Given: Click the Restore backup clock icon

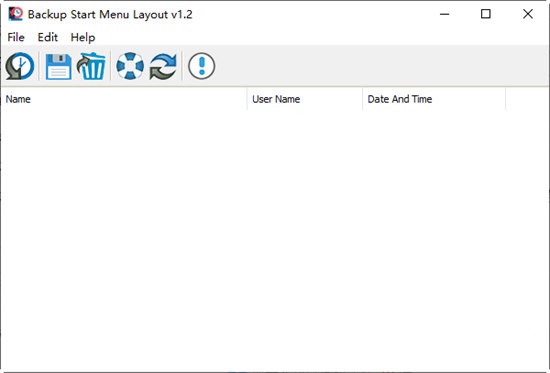Looking at the screenshot, I should tap(20, 66).
